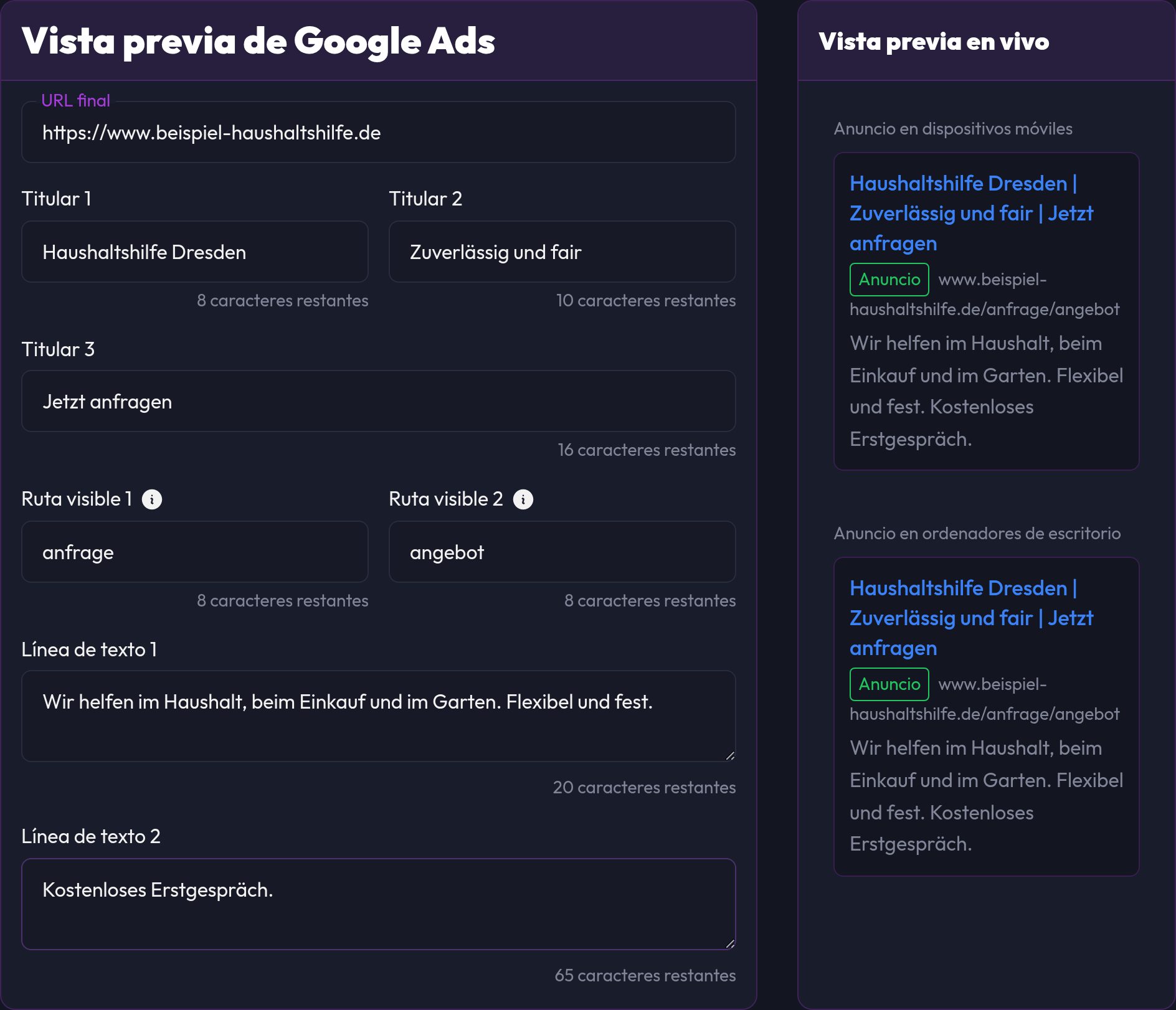Click the mobile ad description text
Screen dimensions: 1176x1010
987,391
